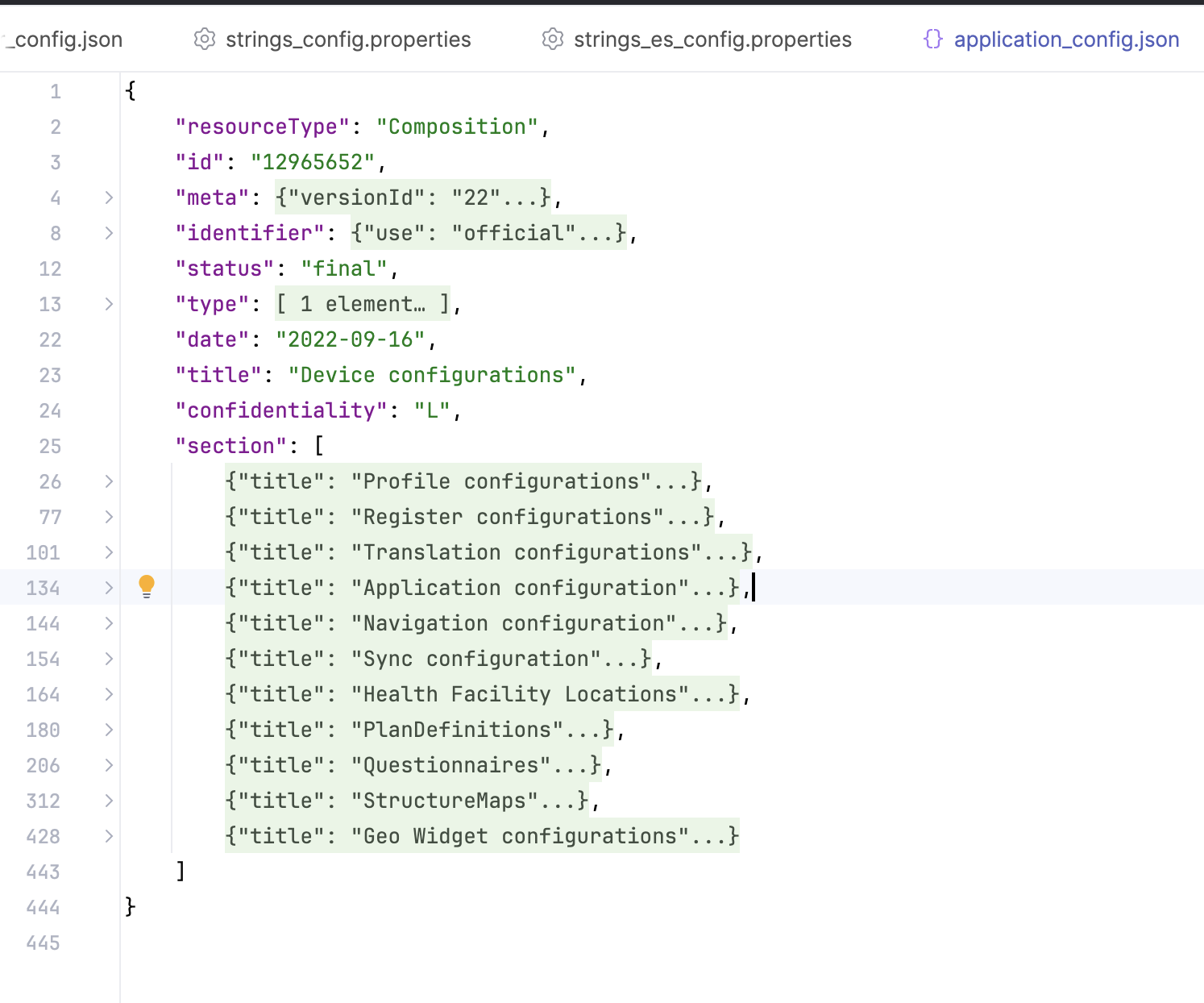
Task: Click the title value "Device configurations"
Action: point(432,375)
